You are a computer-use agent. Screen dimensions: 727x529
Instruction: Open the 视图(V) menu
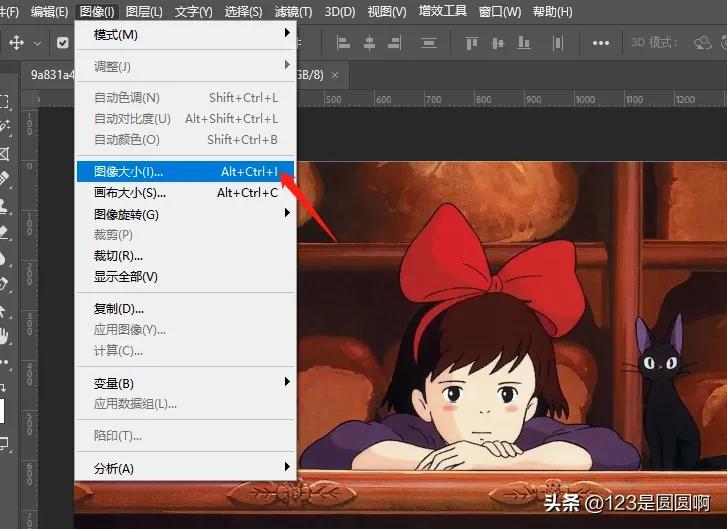387,11
